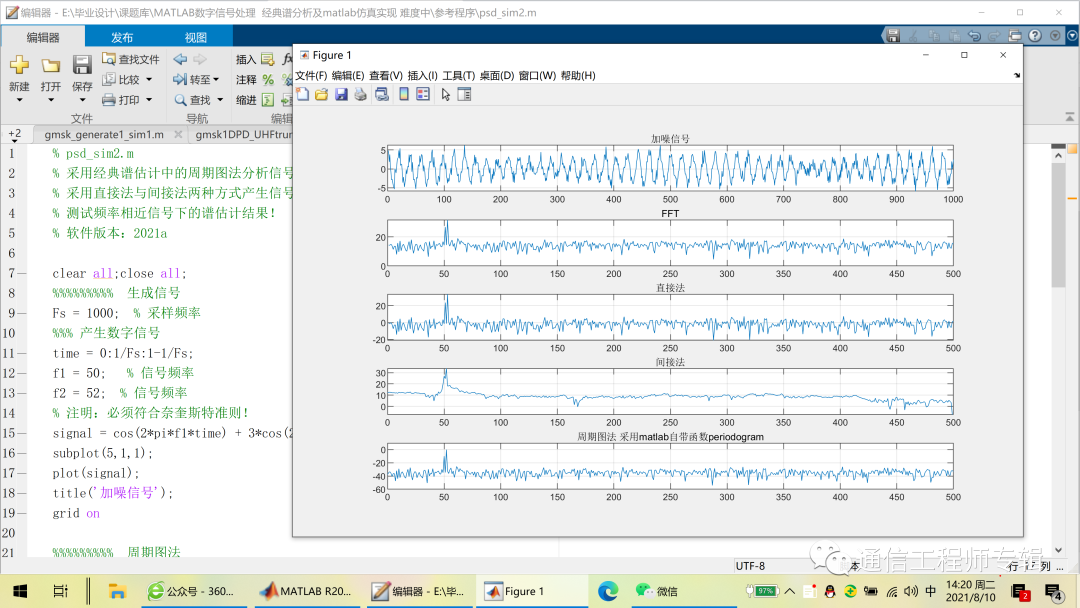
Task: Switch to the Editor (编辑器) ribbon tab
Action: pos(43,37)
